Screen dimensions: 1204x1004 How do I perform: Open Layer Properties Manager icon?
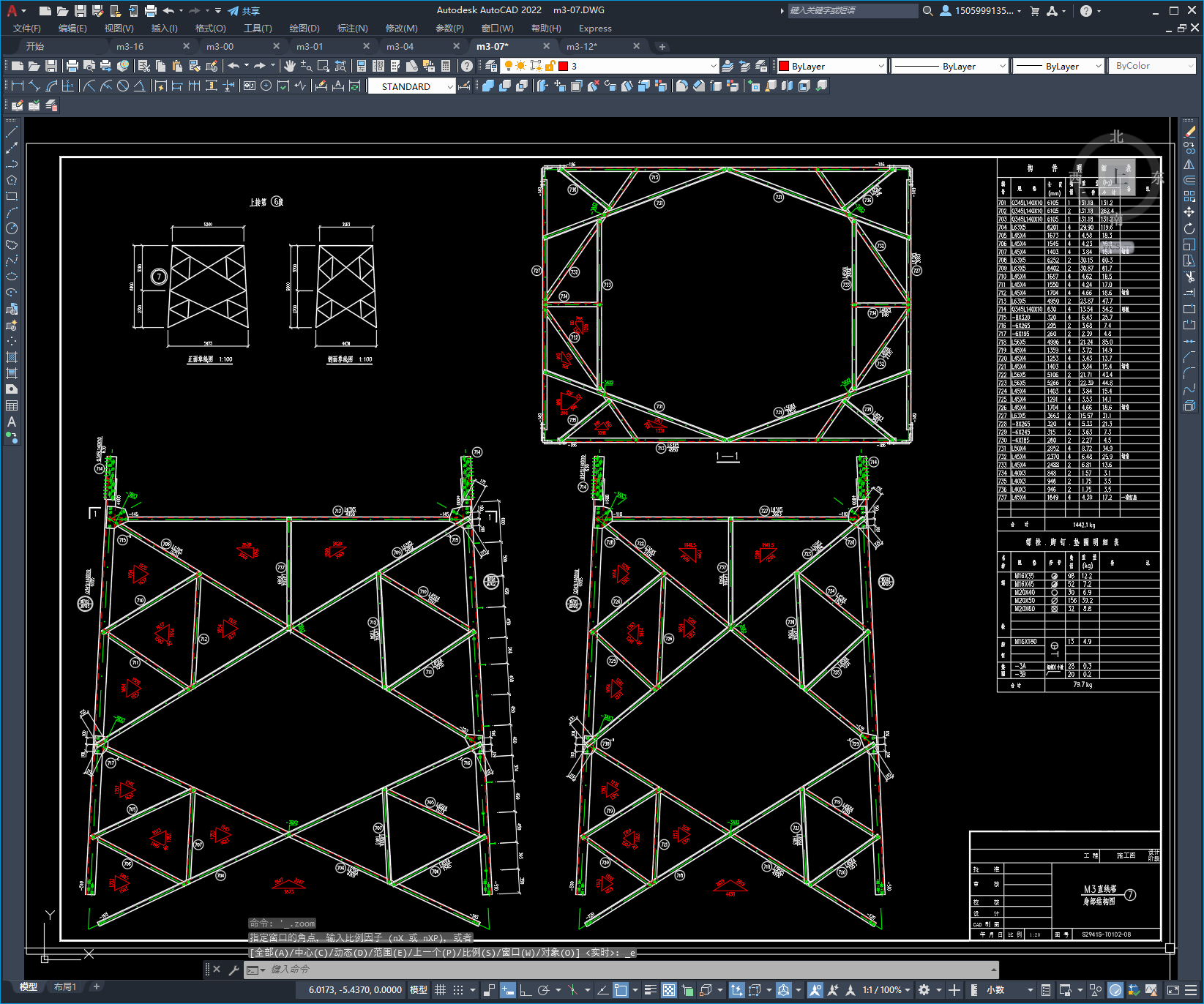490,66
